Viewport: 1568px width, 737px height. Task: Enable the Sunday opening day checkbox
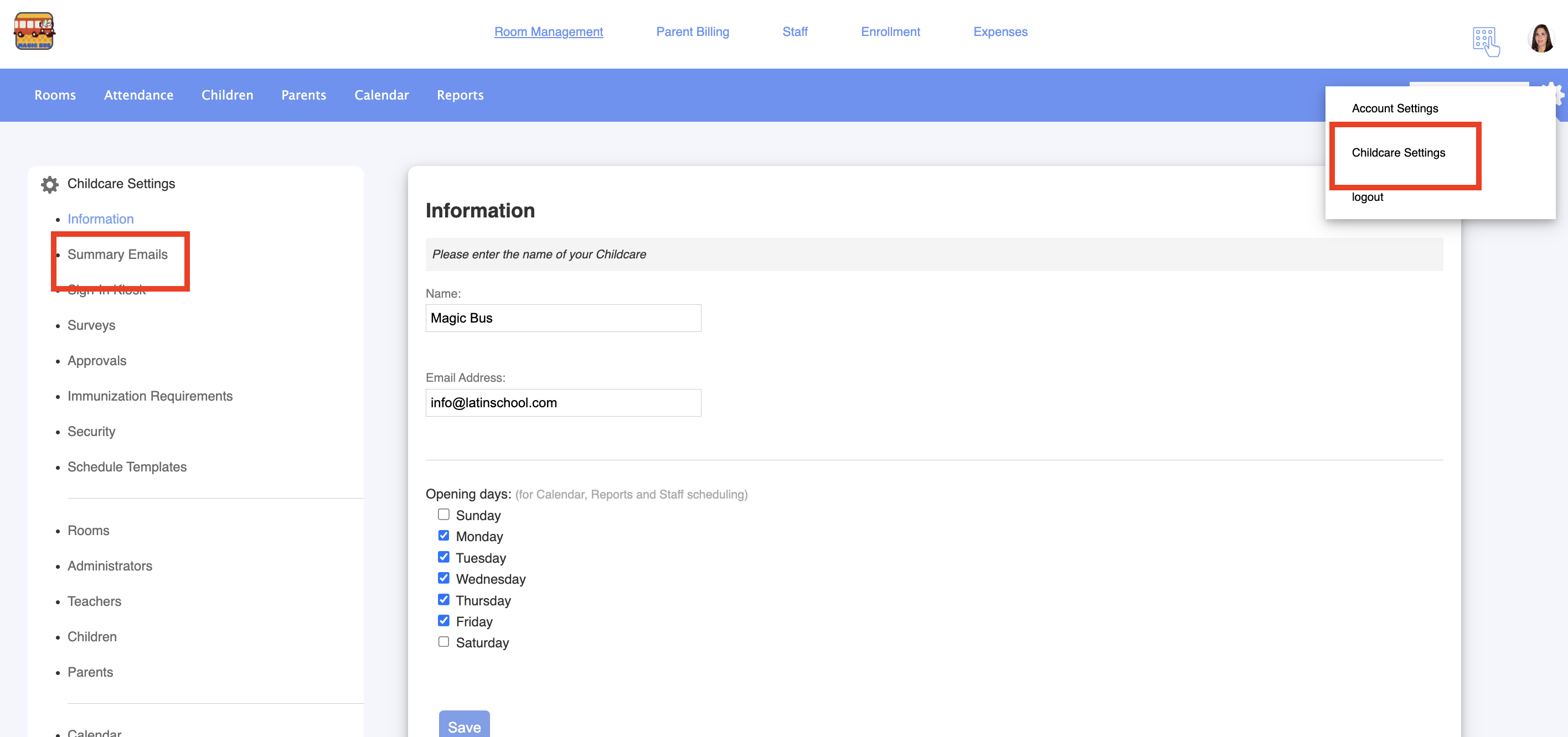click(443, 515)
